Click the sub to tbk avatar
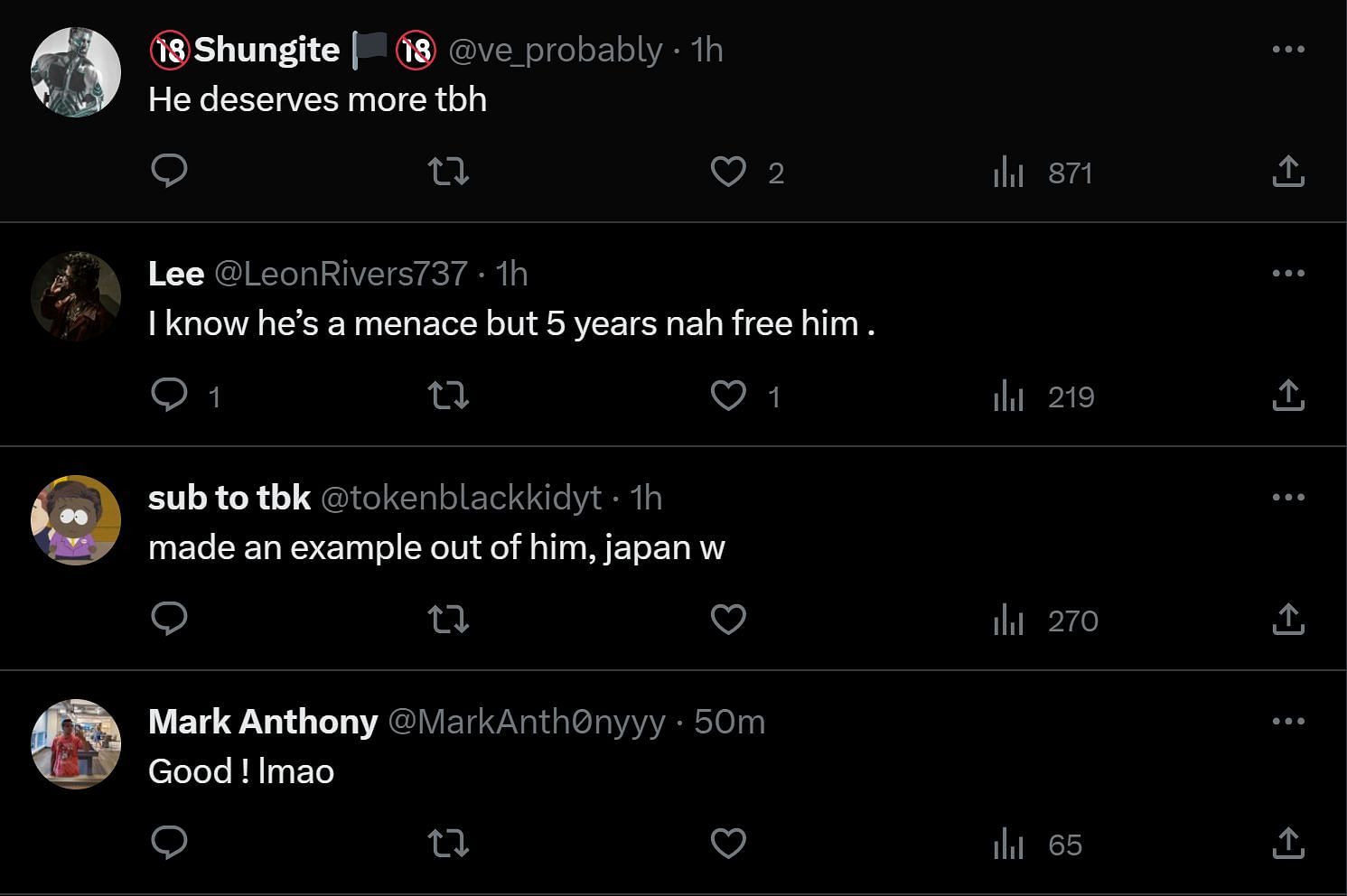Image resolution: width=1347 pixels, height=896 pixels. 76,520
